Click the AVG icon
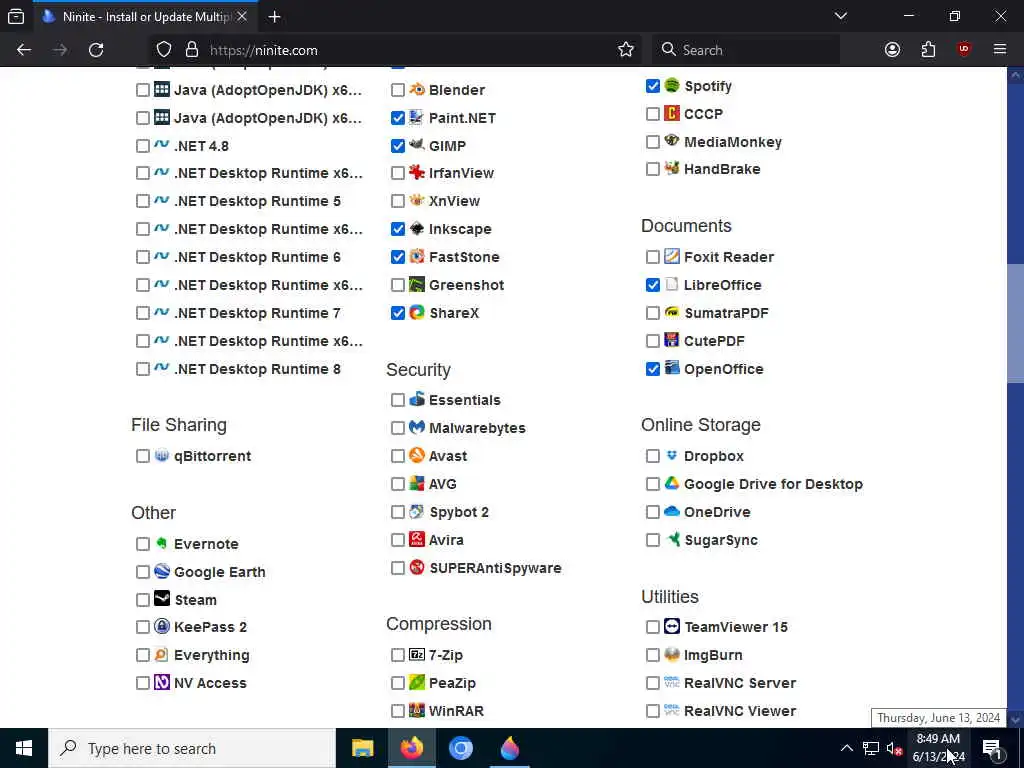 (417, 483)
